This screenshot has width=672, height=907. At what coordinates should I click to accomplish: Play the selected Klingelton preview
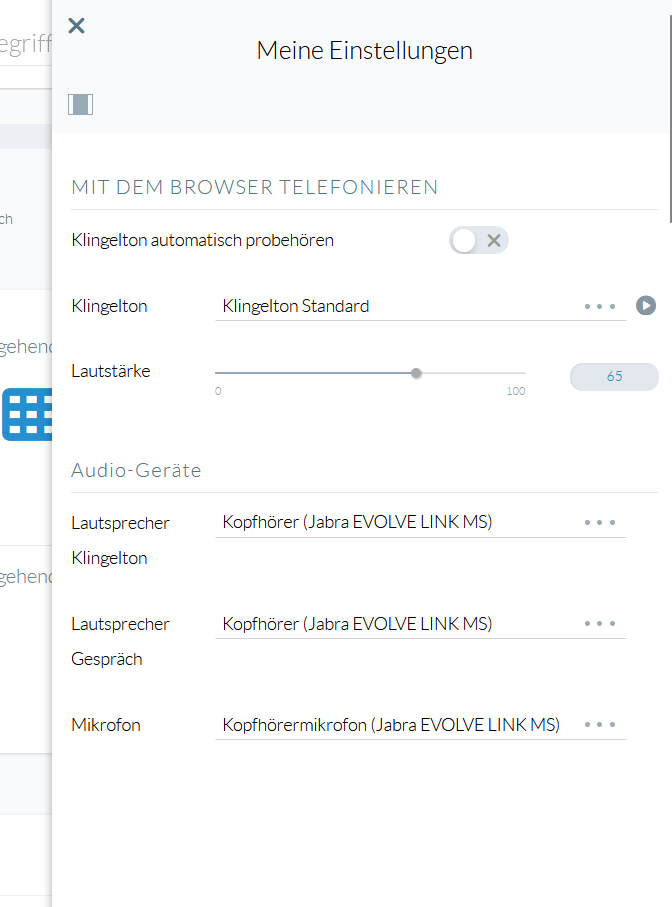click(646, 306)
